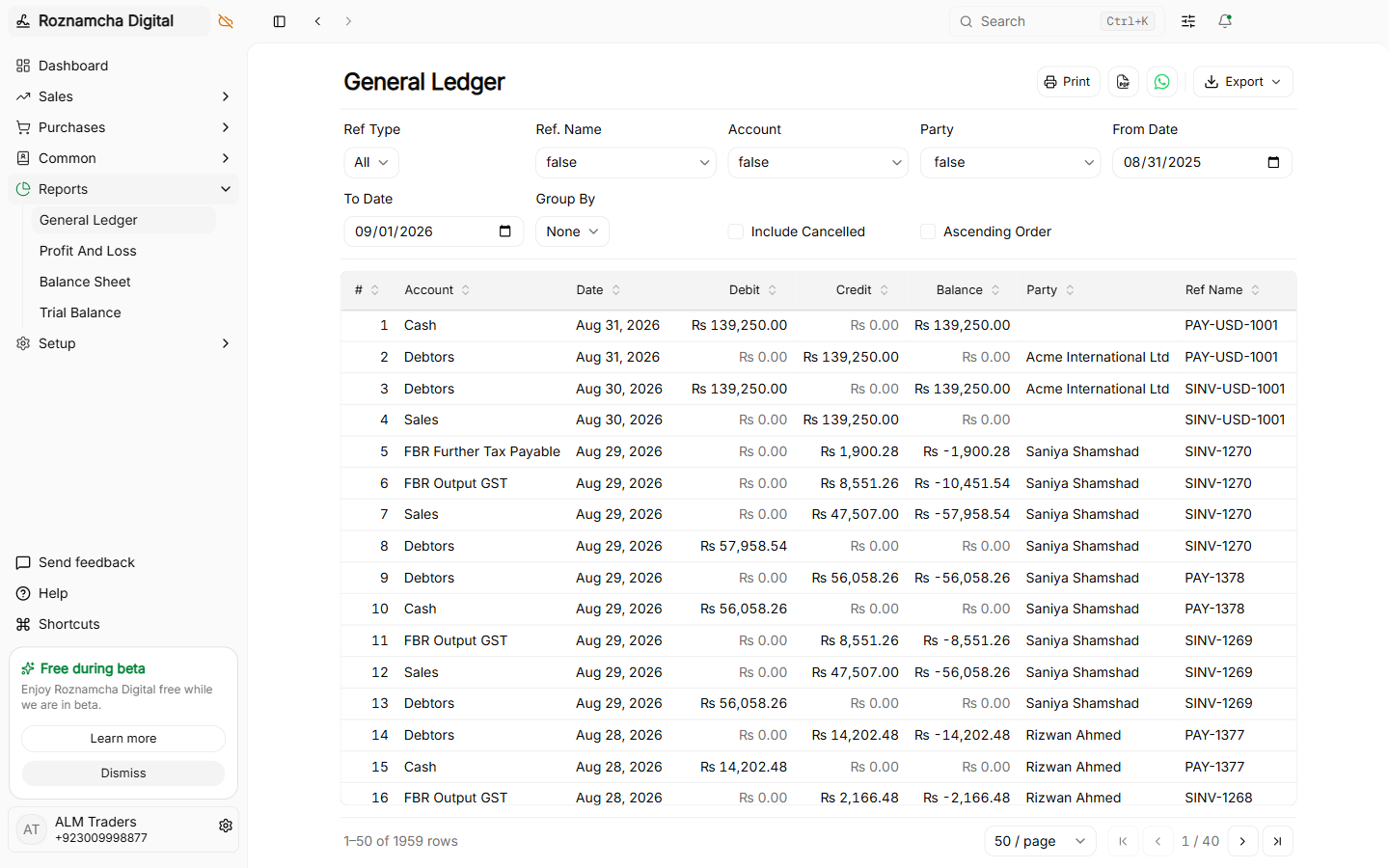Enable Include Cancelled checkbox

tap(735, 231)
